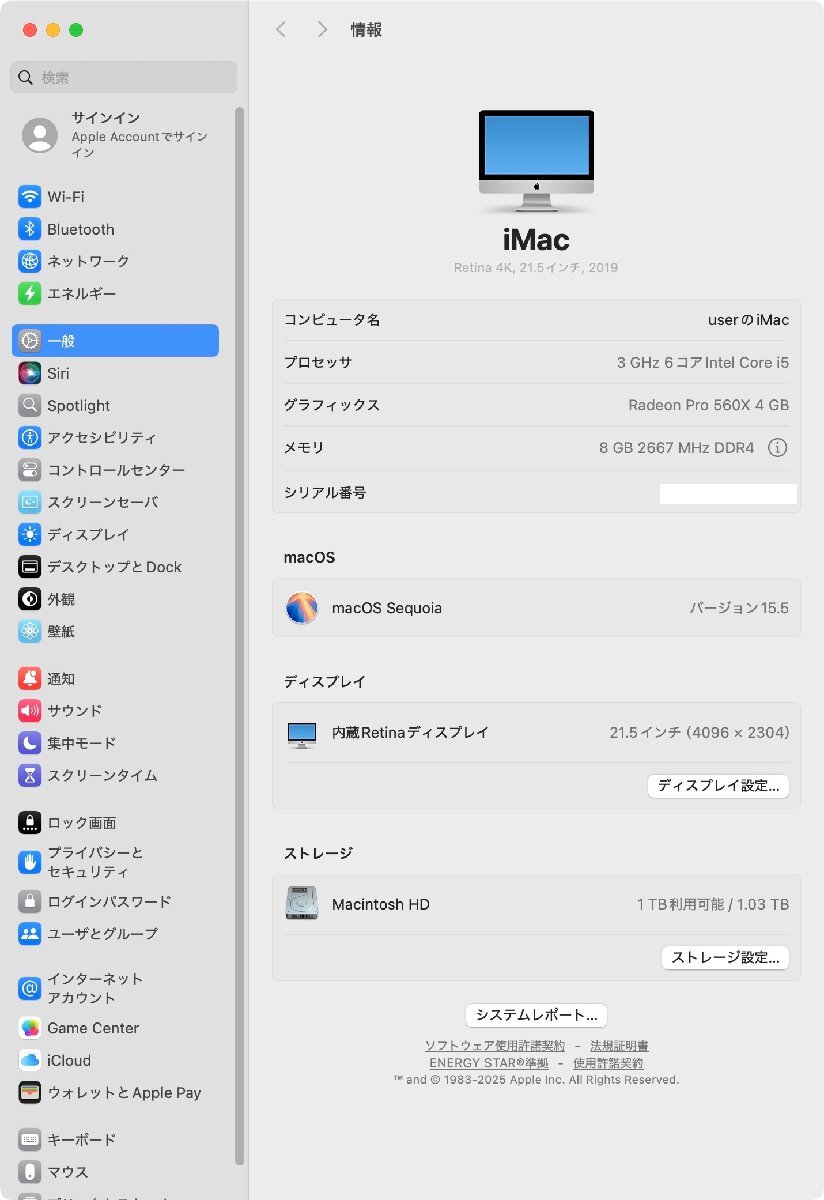This screenshot has height=1200, width=824.
Task: Open 通知 via the red bell icon
Action: coord(30,678)
